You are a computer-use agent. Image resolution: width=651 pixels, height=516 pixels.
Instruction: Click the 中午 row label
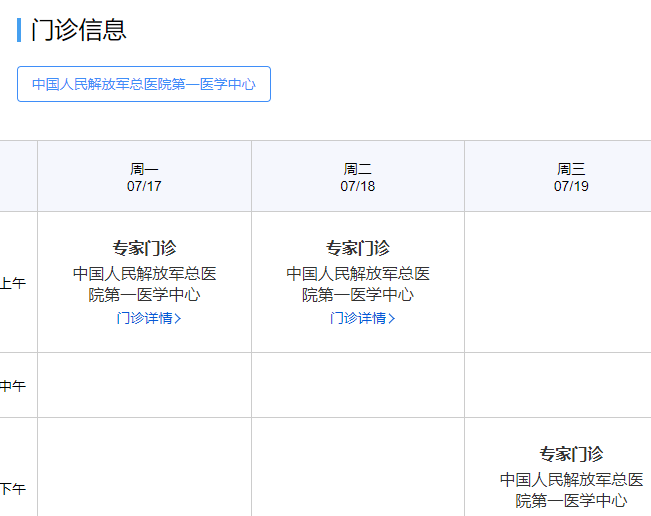coord(13,386)
